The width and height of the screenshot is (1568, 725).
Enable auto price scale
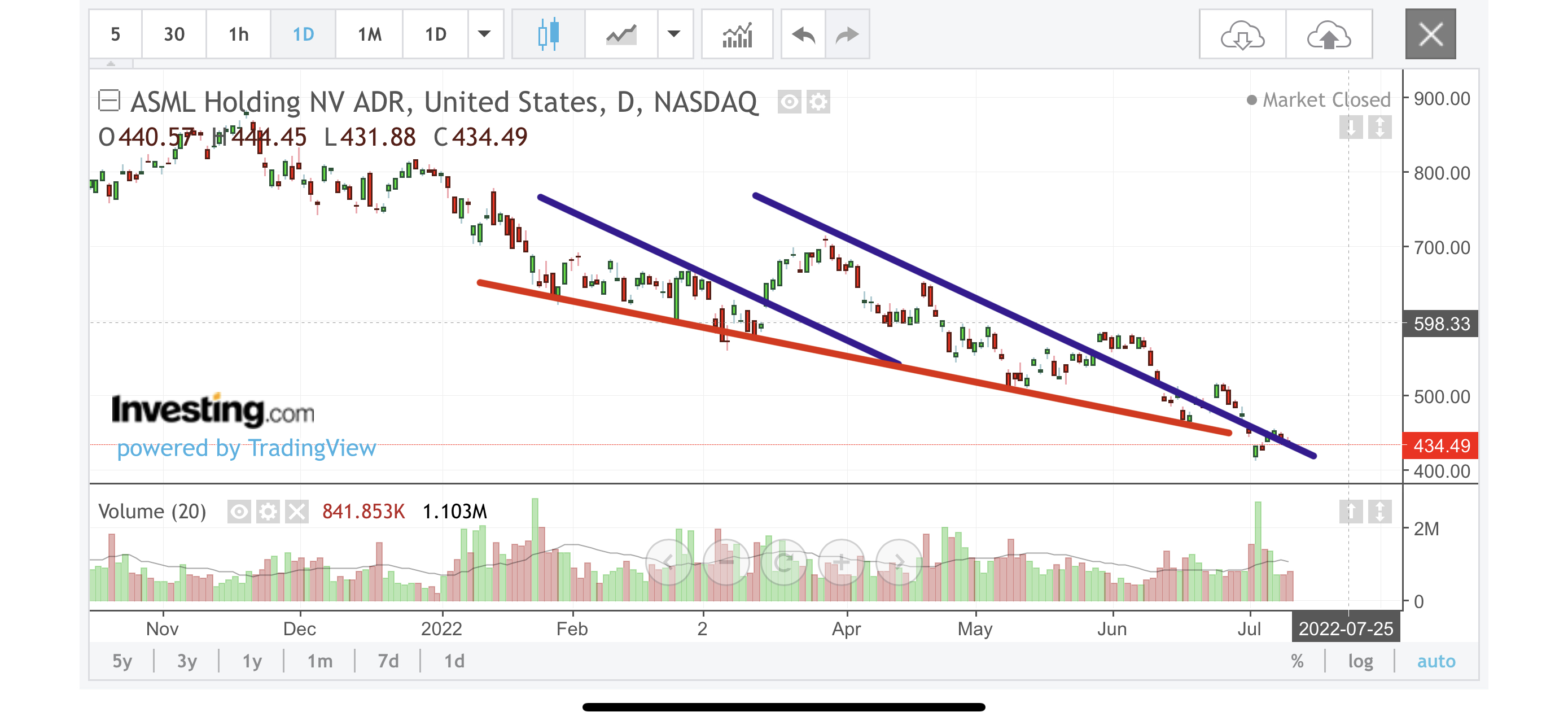click(x=1436, y=661)
